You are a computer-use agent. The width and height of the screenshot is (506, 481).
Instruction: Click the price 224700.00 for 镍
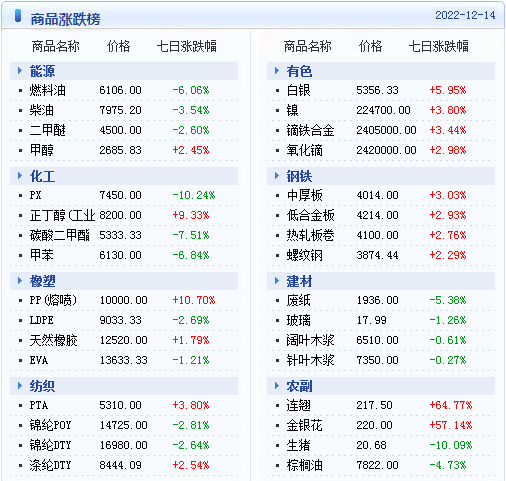click(x=383, y=110)
